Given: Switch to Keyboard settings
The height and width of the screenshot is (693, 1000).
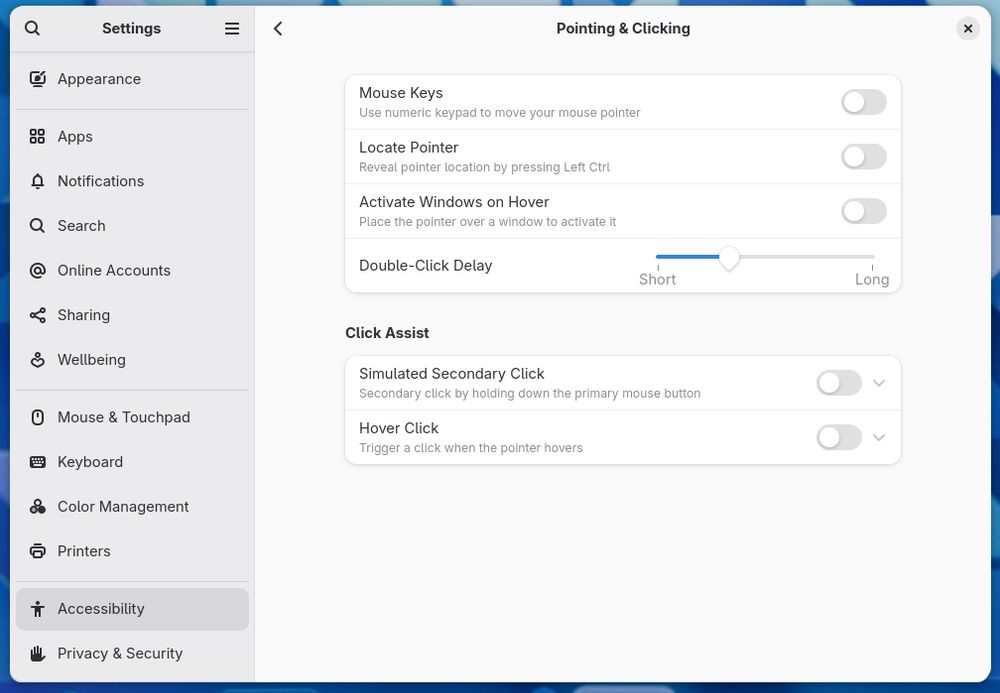Looking at the screenshot, I should tap(132, 462).
